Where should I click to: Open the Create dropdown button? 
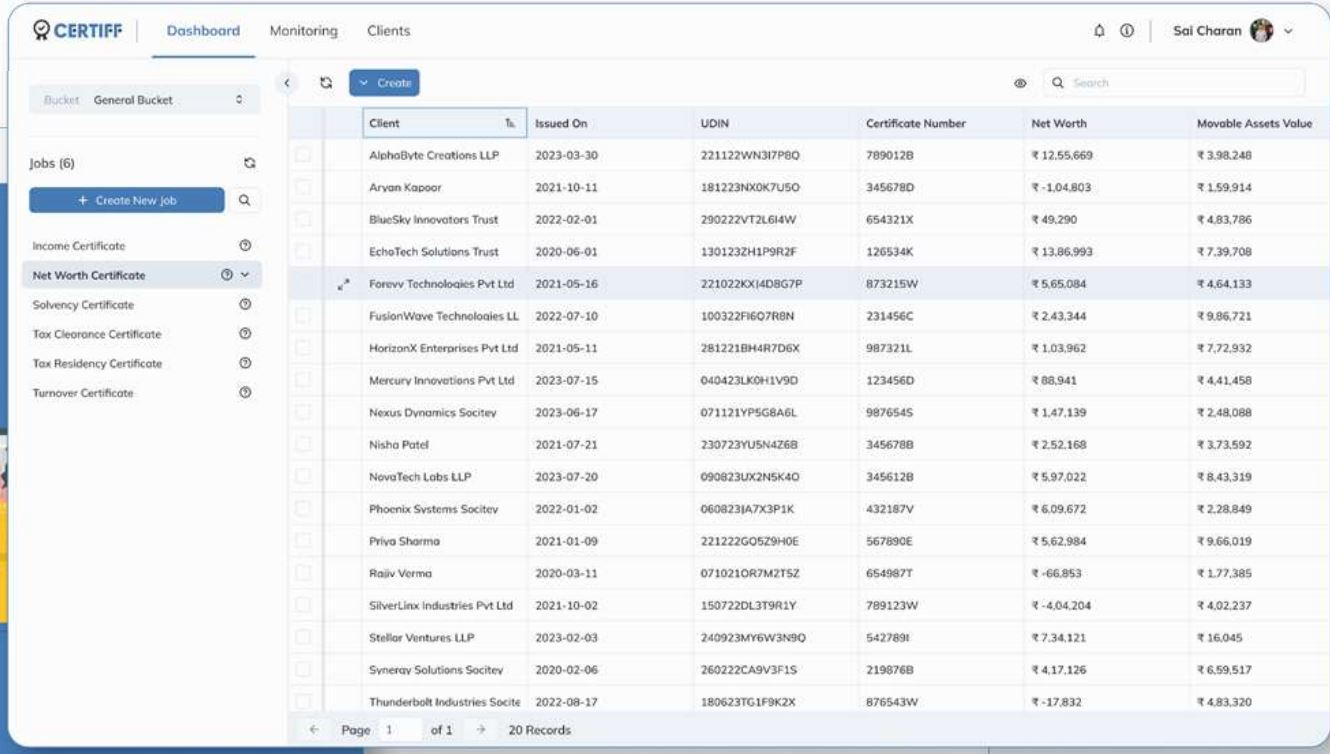(x=384, y=83)
